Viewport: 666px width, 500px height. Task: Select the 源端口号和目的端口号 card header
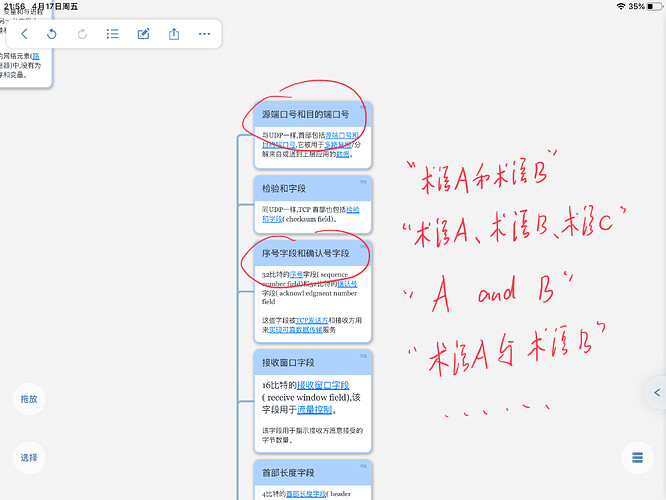click(313, 114)
